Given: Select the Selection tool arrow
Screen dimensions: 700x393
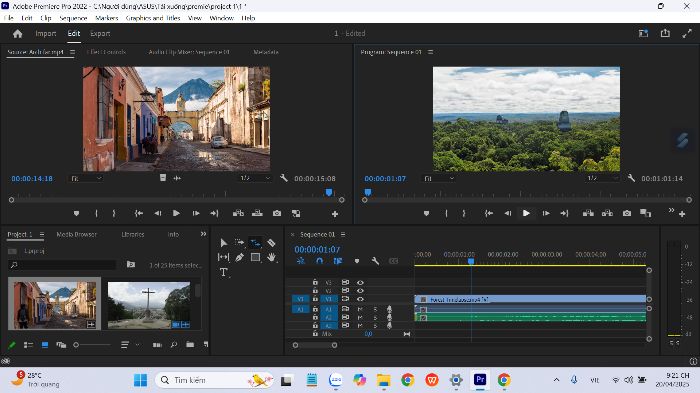Looking at the screenshot, I should [224, 242].
